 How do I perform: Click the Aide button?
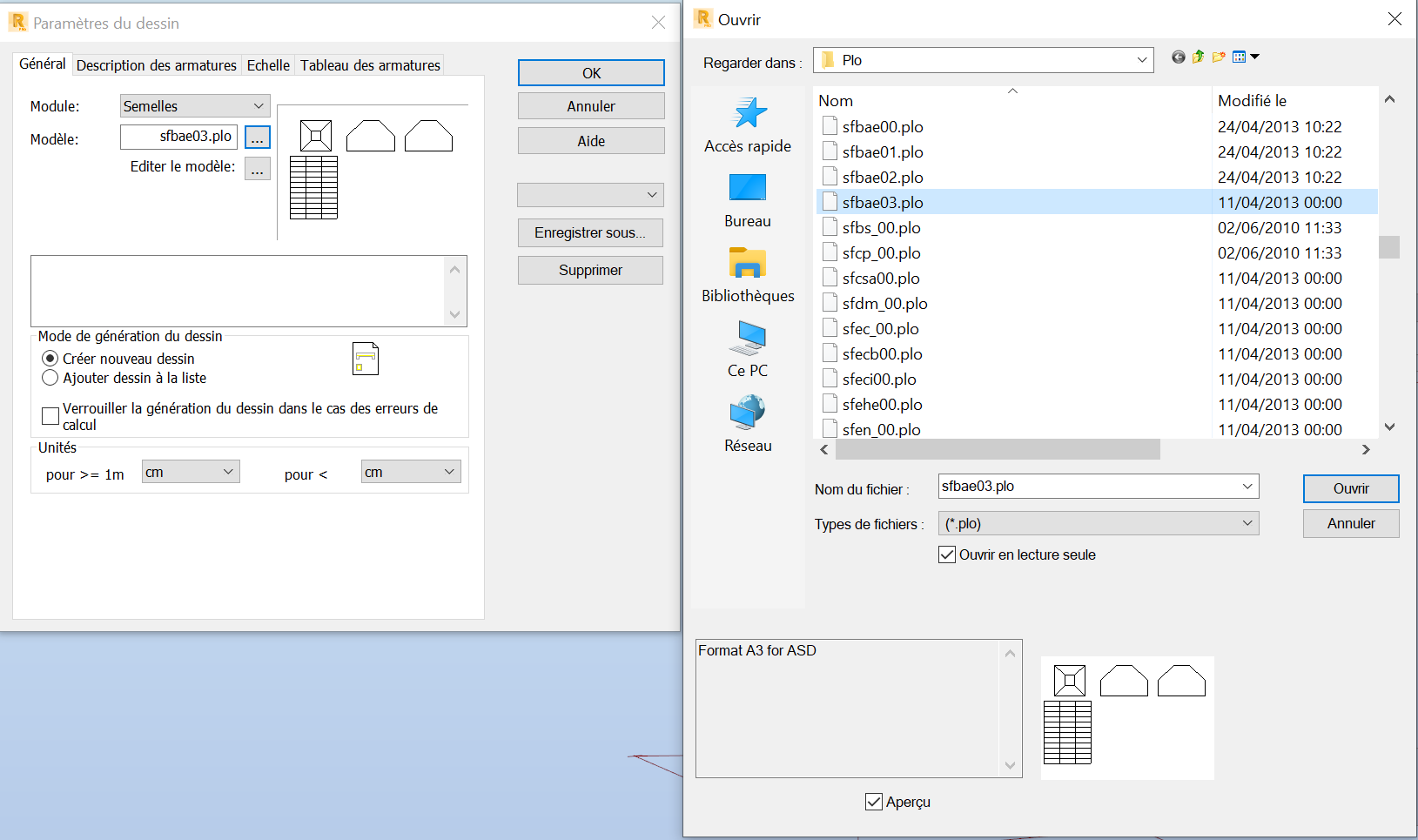[x=591, y=141]
